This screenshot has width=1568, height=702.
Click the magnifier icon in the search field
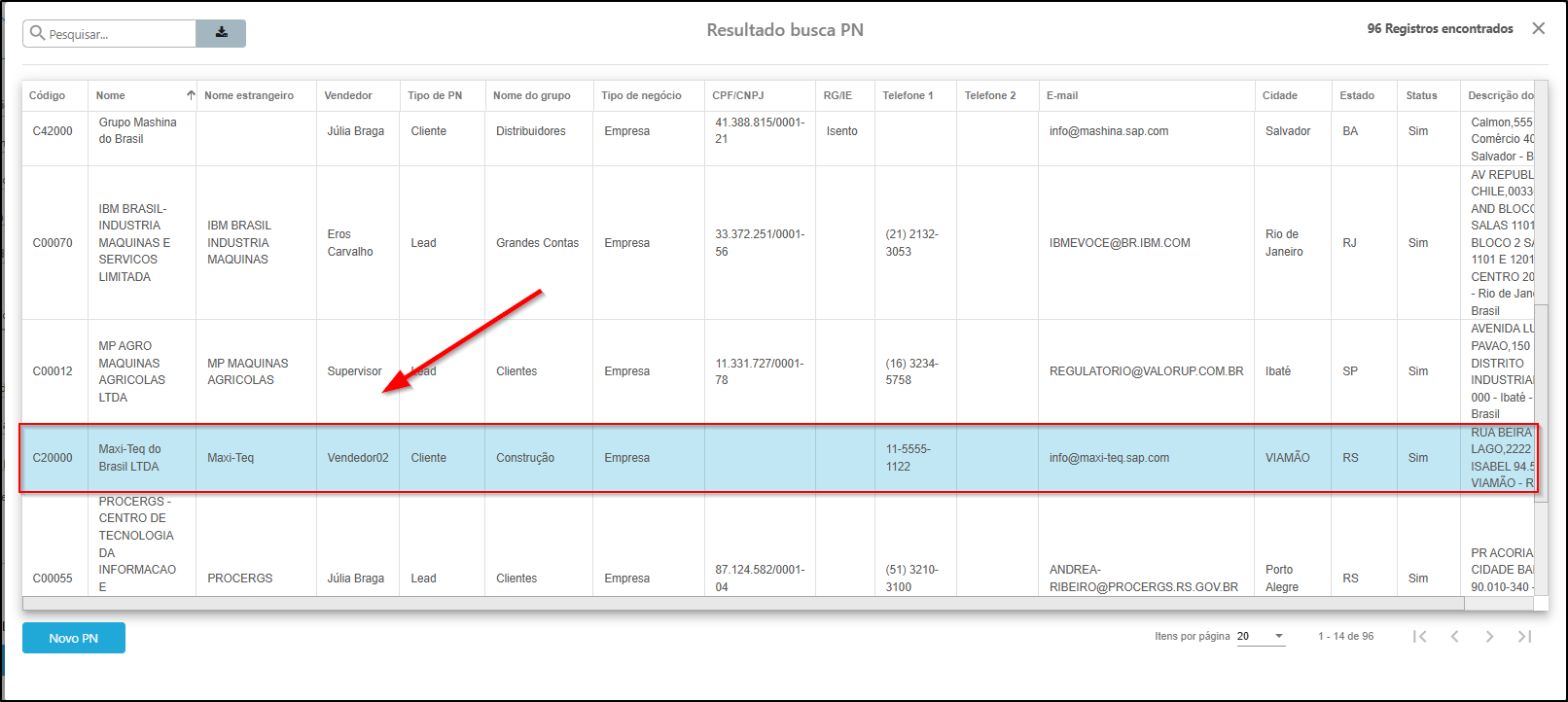(37, 34)
